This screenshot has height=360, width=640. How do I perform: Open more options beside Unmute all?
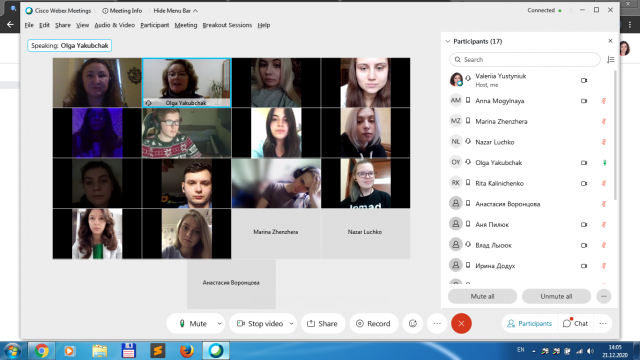coord(604,296)
